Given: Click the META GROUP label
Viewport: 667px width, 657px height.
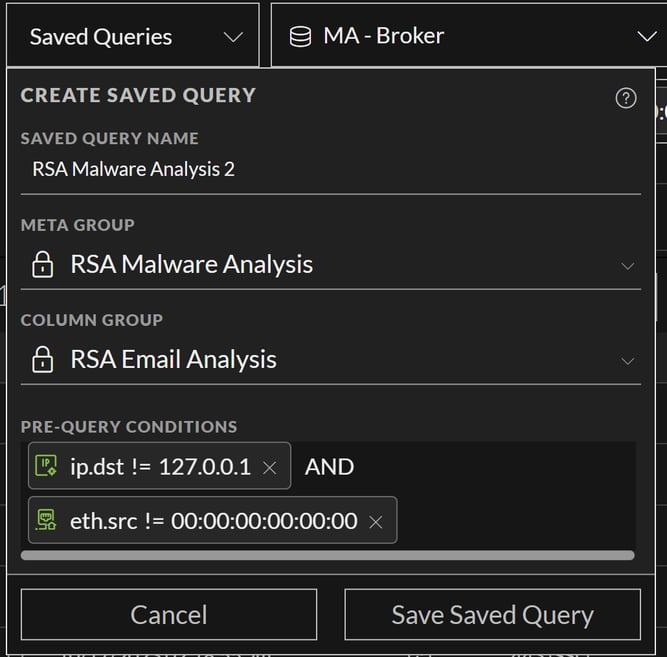Looking at the screenshot, I should click(x=78, y=225).
